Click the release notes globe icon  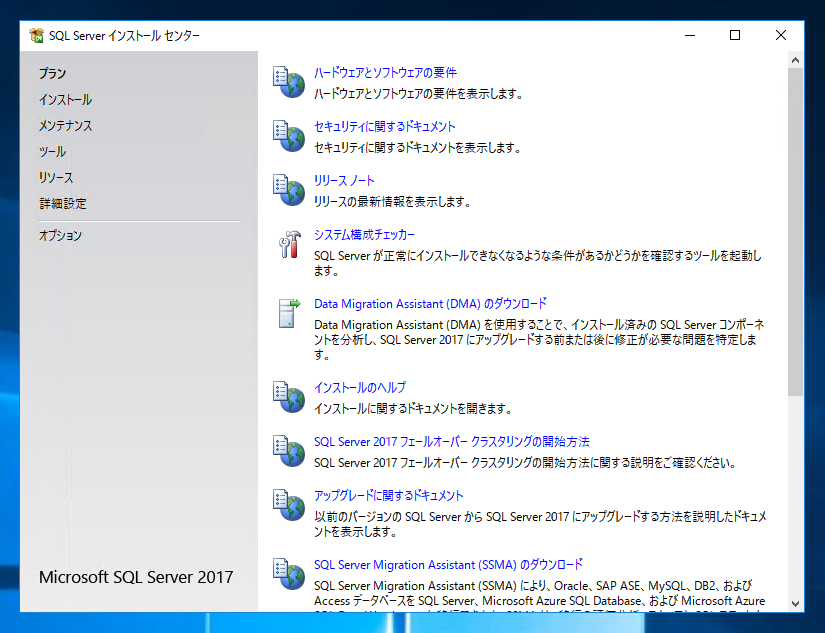(289, 190)
